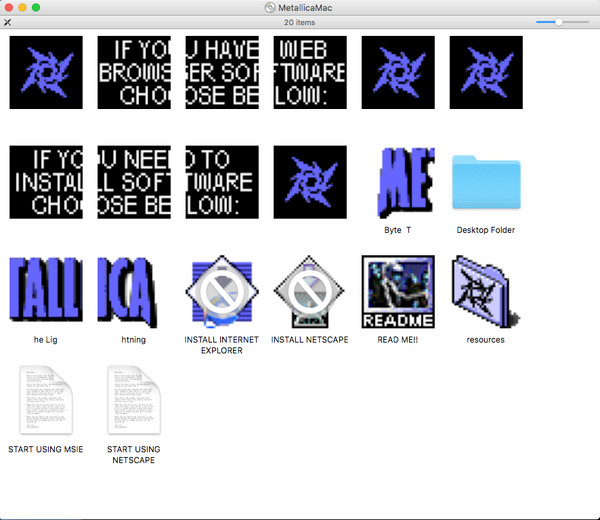The height and width of the screenshot is (520, 600).
Task: Select the 'IF YO BROWS CHO' black text tile
Action: point(134,72)
